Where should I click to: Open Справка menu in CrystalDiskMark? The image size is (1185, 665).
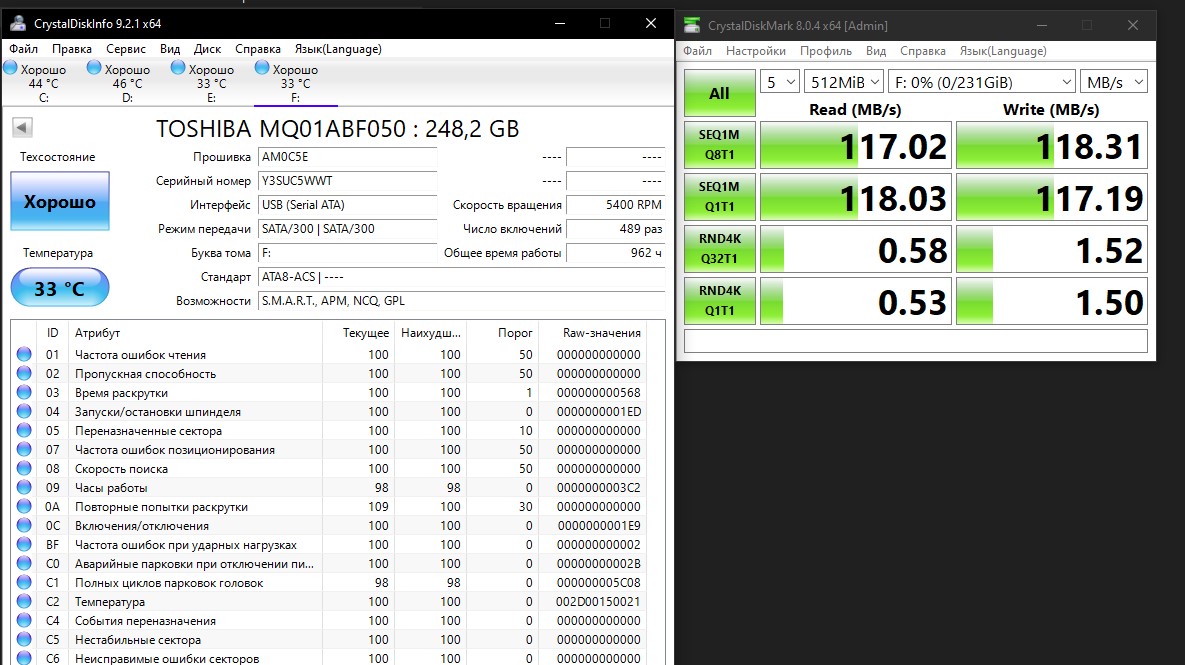pyautogui.click(x=923, y=51)
